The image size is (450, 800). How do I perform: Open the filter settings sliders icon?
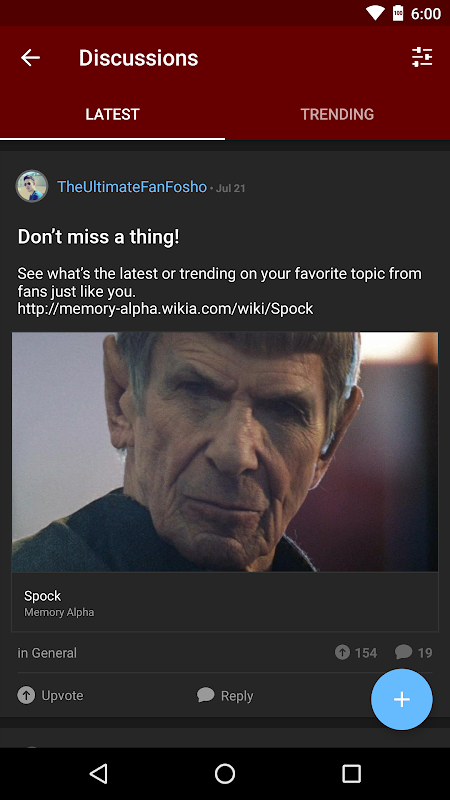coord(422,57)
